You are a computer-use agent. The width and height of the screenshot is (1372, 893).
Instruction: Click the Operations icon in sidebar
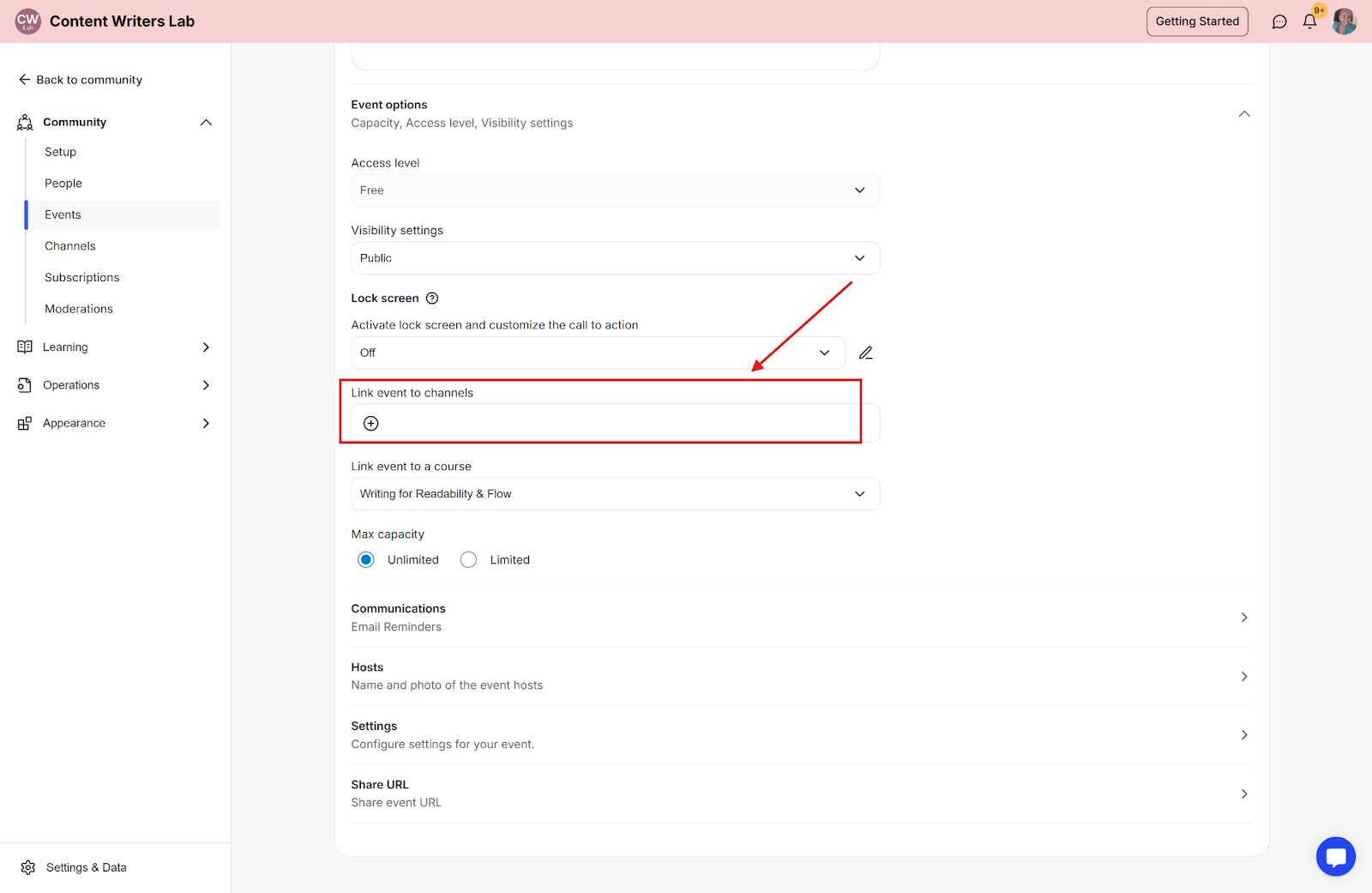25,385
